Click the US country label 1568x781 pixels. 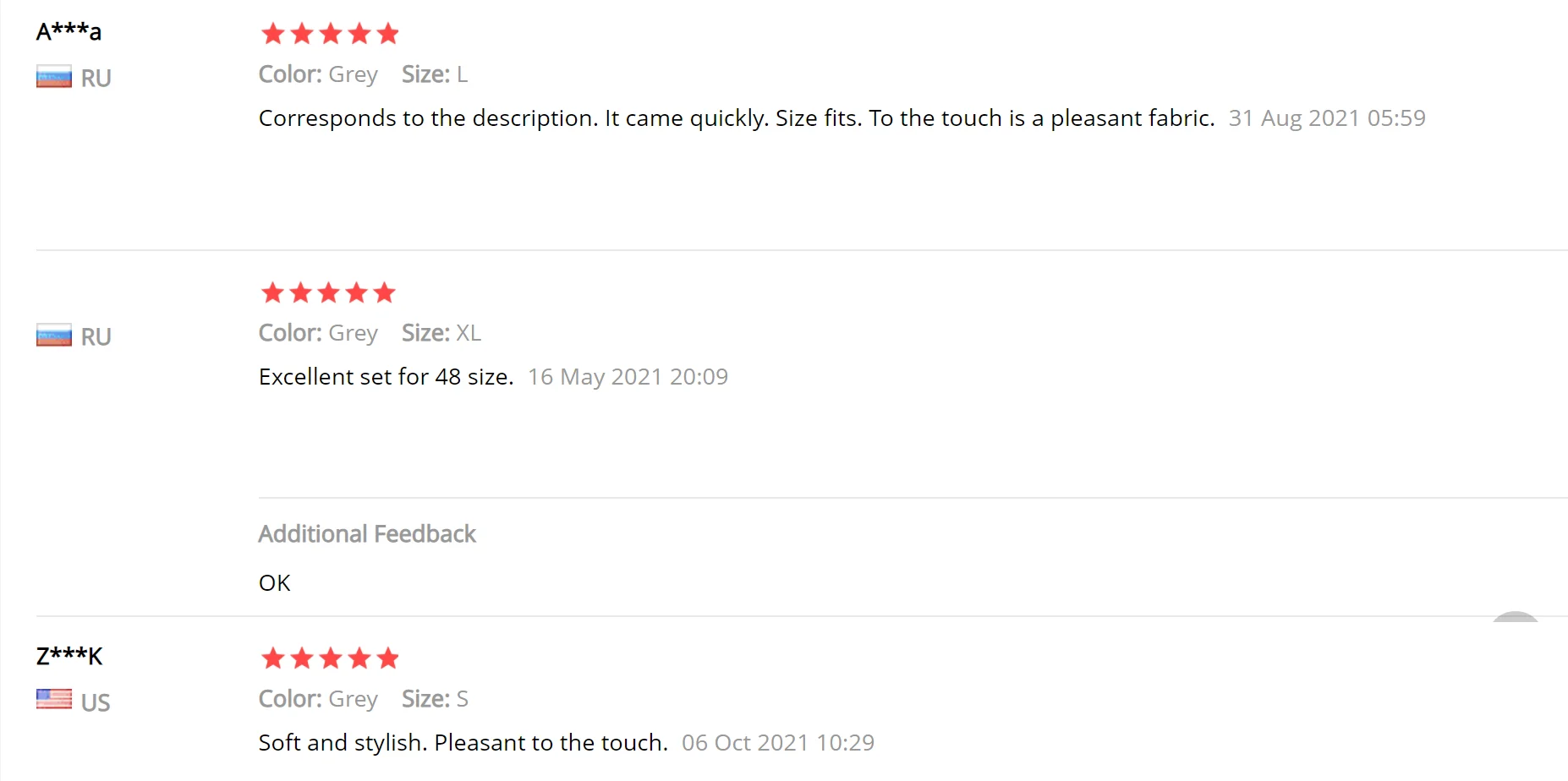point(96,702)
